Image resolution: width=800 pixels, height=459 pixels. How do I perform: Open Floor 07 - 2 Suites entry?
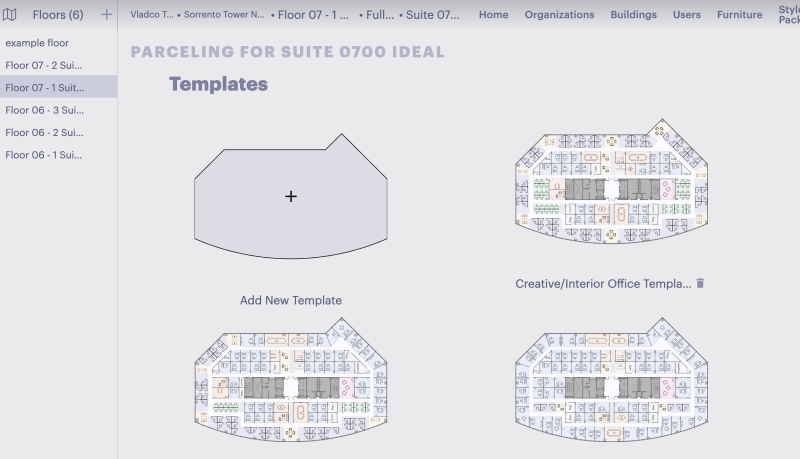point(44,65)
